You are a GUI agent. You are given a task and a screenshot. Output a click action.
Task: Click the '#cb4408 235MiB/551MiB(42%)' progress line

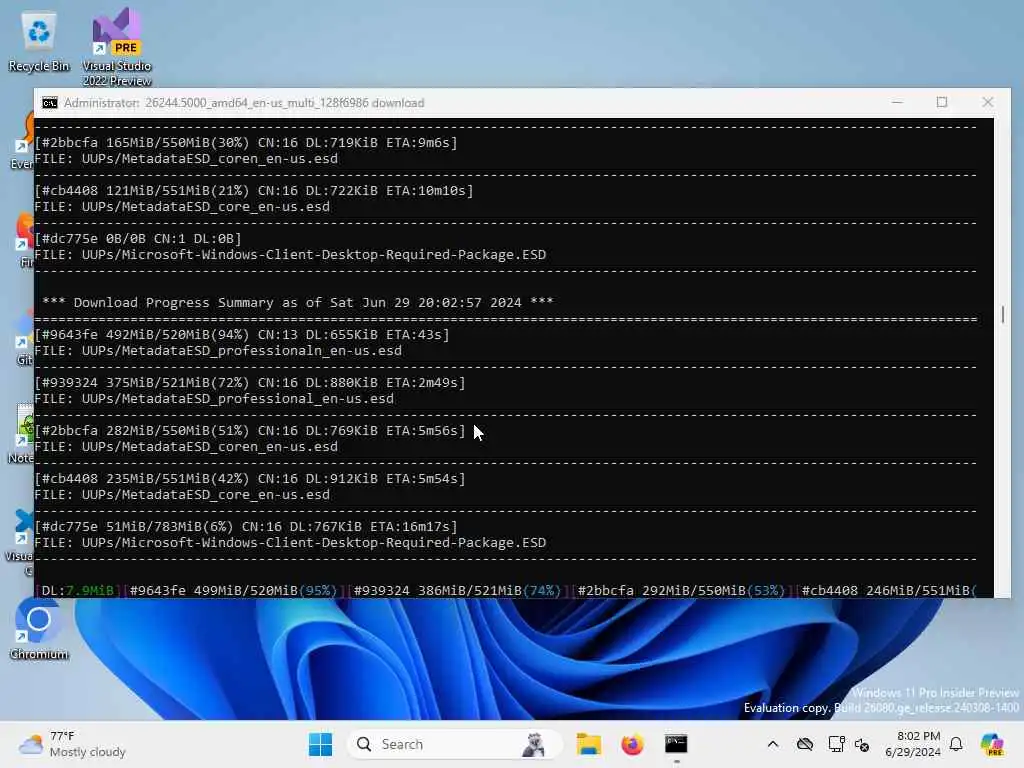point(250,479)
